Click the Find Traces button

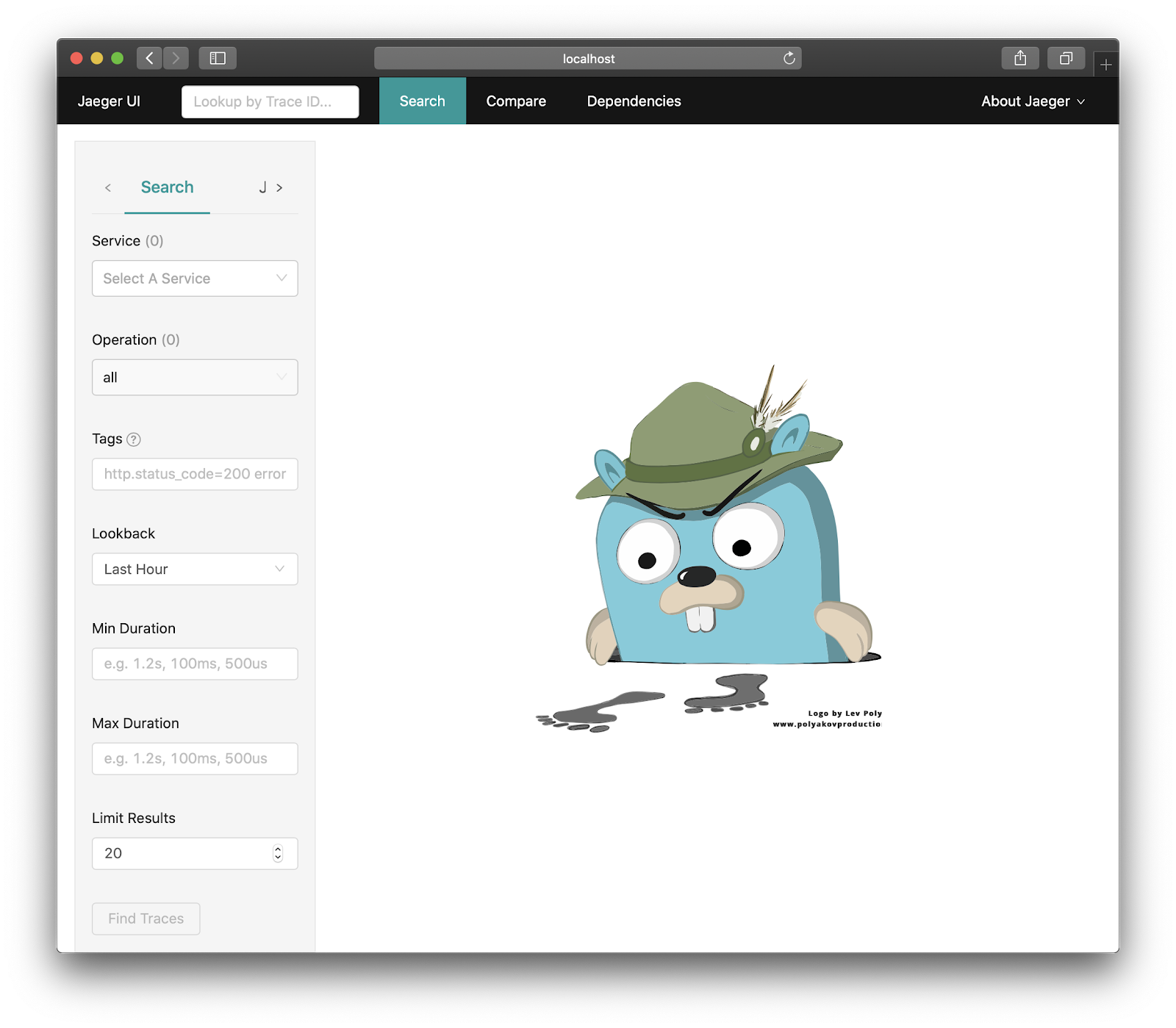(146, 919)
